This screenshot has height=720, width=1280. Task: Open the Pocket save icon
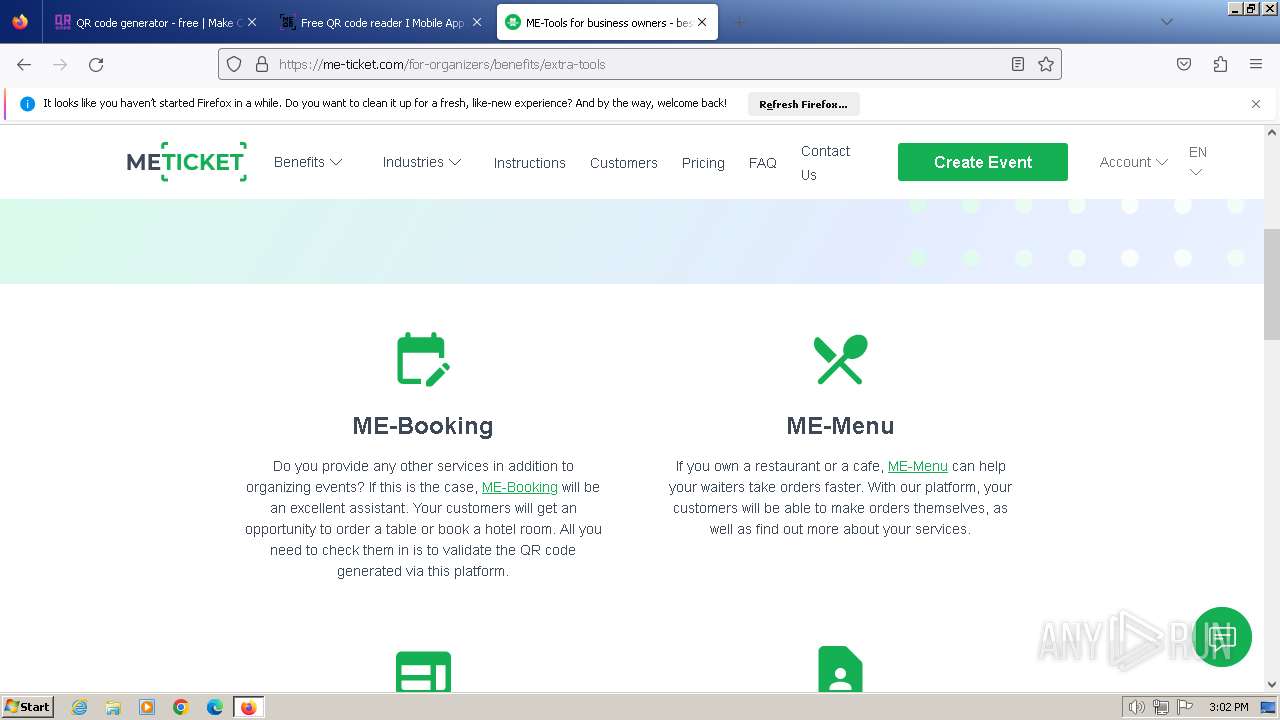click(x=1184, y=64)
